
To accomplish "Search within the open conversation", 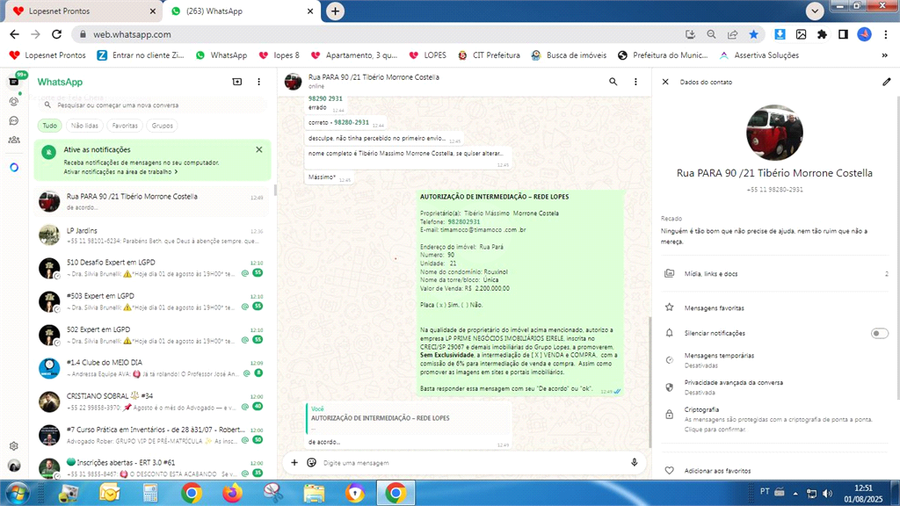I will tap(613, 82).
